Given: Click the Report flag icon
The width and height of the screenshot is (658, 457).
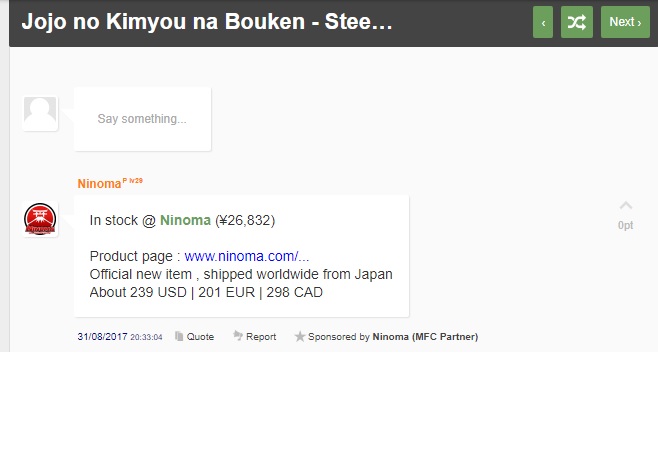Looking at the screenshot, I should [238, 336].
